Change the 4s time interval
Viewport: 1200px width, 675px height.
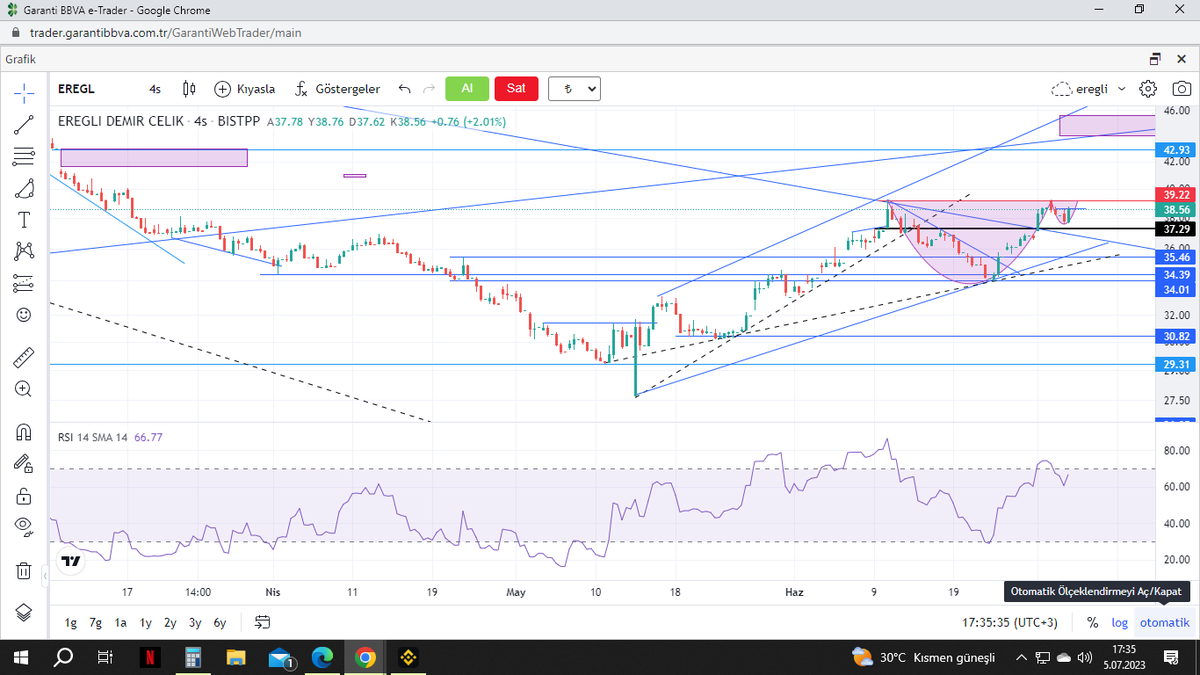pos(155,89)
